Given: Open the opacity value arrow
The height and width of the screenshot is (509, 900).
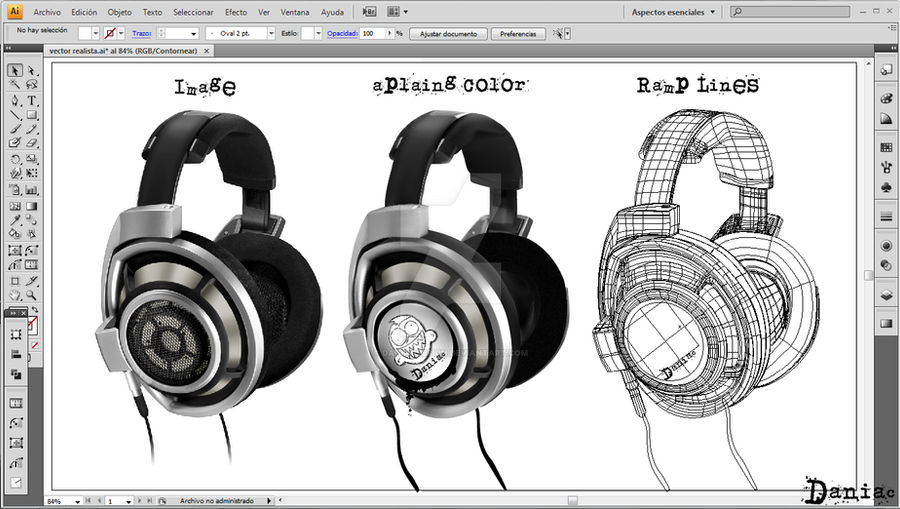Looking at the screenshot, I should pyautogui.click(x=390, y=33).
